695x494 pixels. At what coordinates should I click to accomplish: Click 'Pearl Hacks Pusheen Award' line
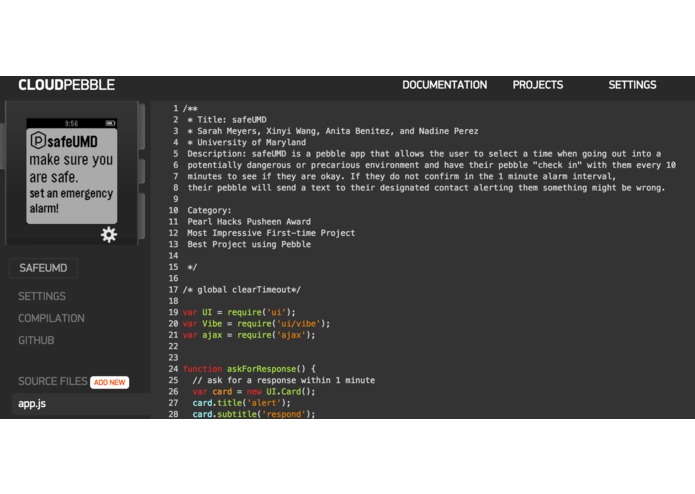click(x=249, y=222)
